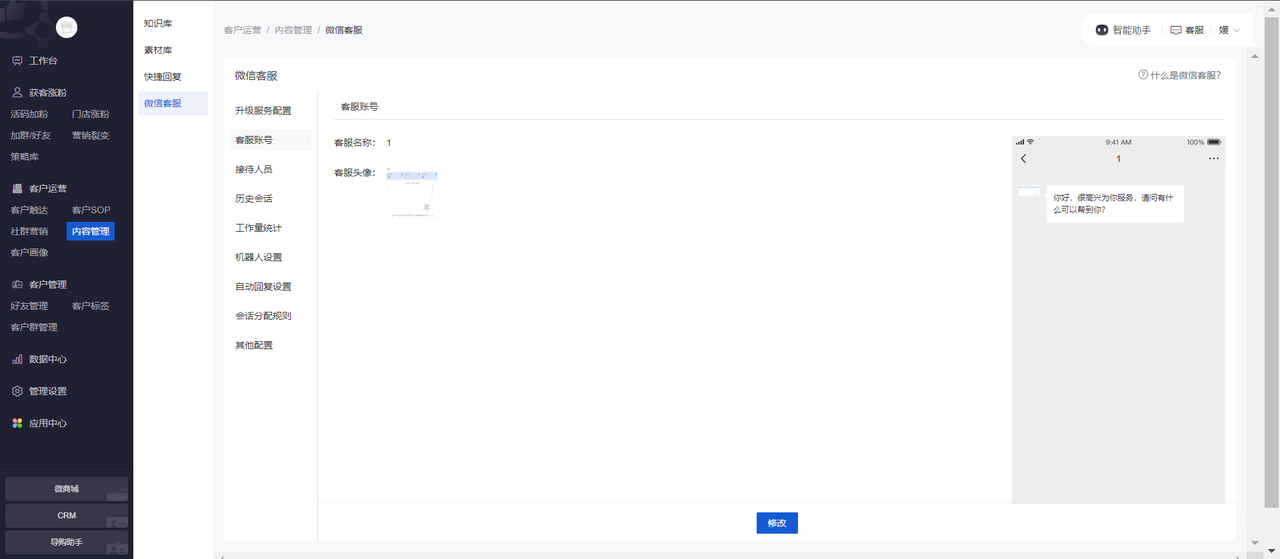This screenshot has height=559, width=1280.
Task: Click the back arrow in phone preview
Action: tap(1023, 159)
